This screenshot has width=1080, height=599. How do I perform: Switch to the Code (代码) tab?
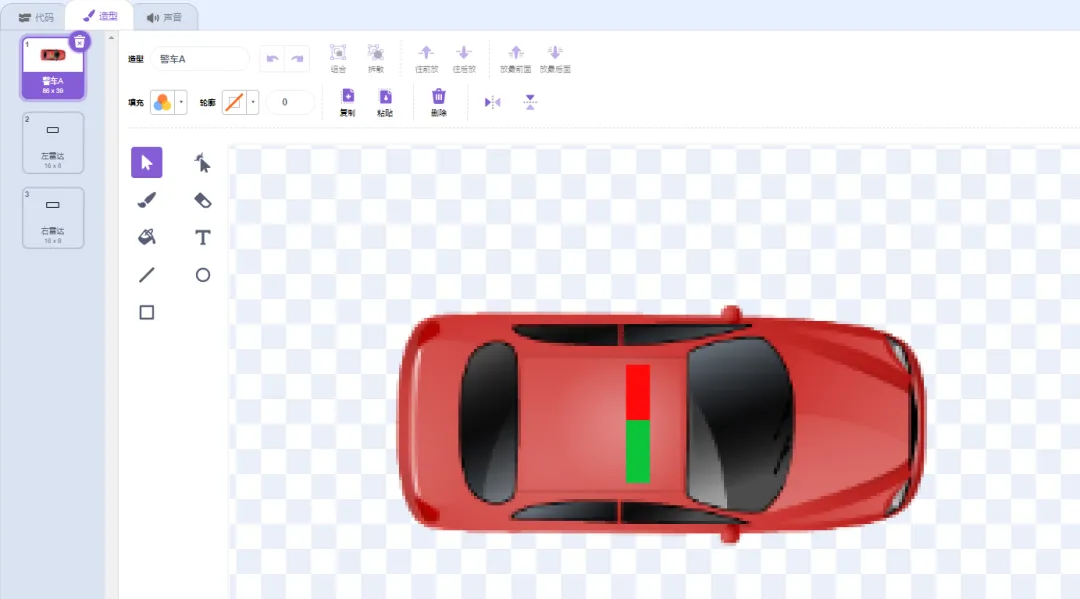tap(36, 17)
